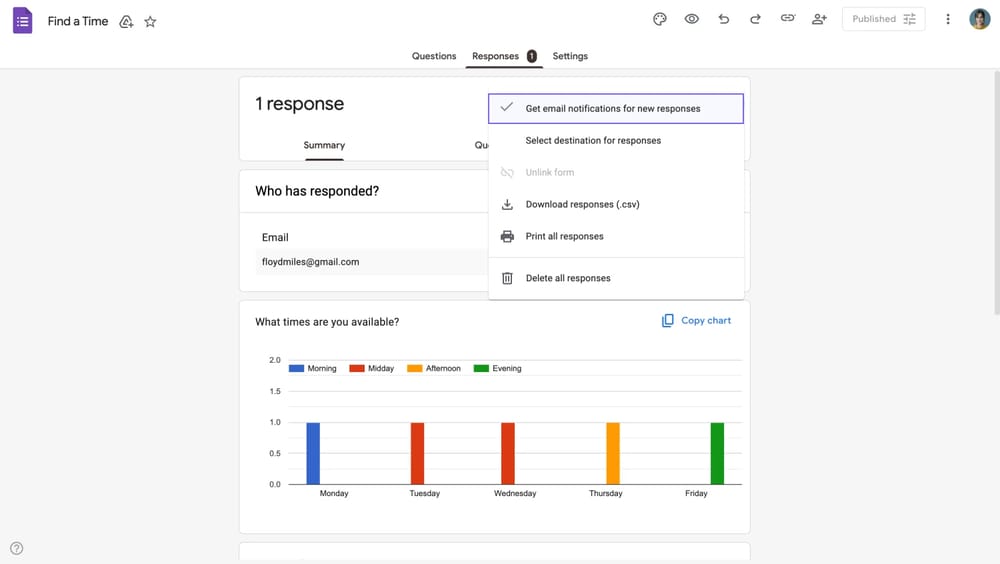Viewport: 1000px width, 564px height.
Task: Switch to the Questions tab
Action: pos(434,56)
